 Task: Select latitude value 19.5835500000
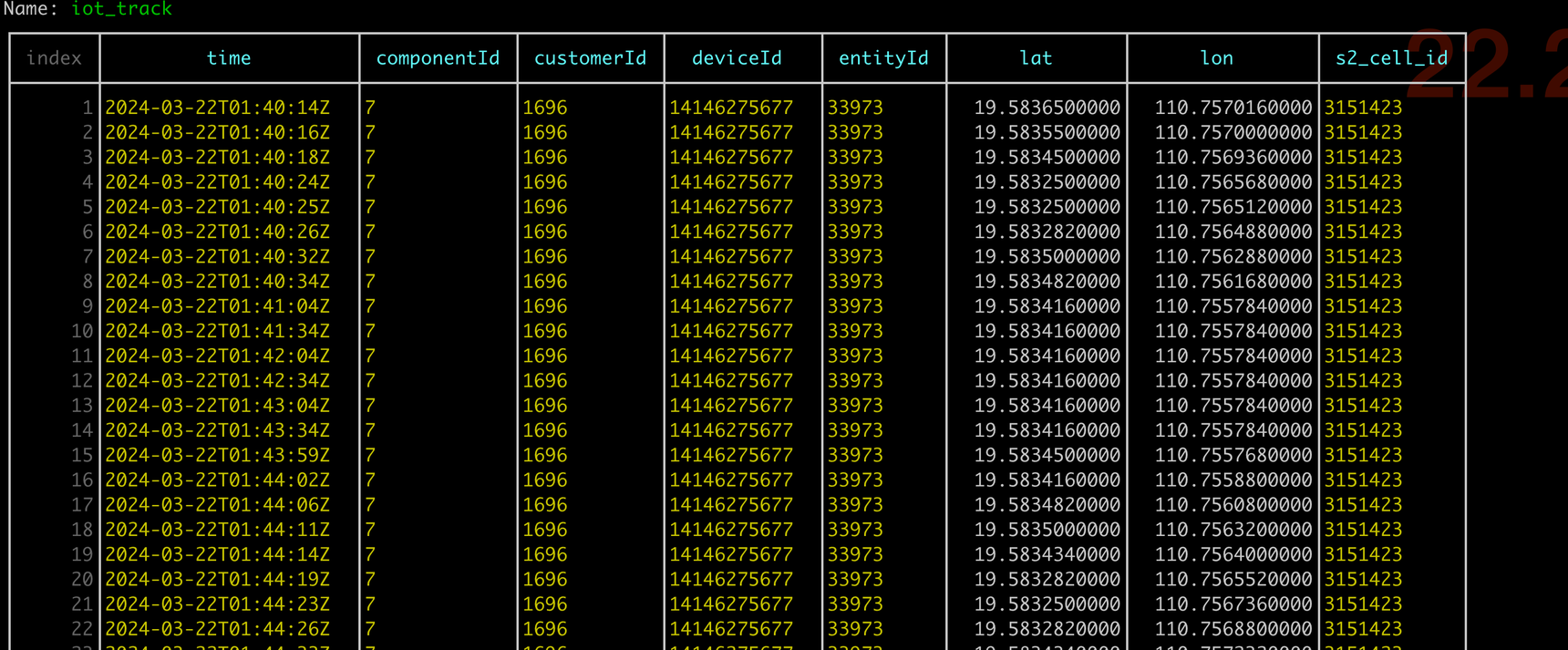(x=1047, y=132)
